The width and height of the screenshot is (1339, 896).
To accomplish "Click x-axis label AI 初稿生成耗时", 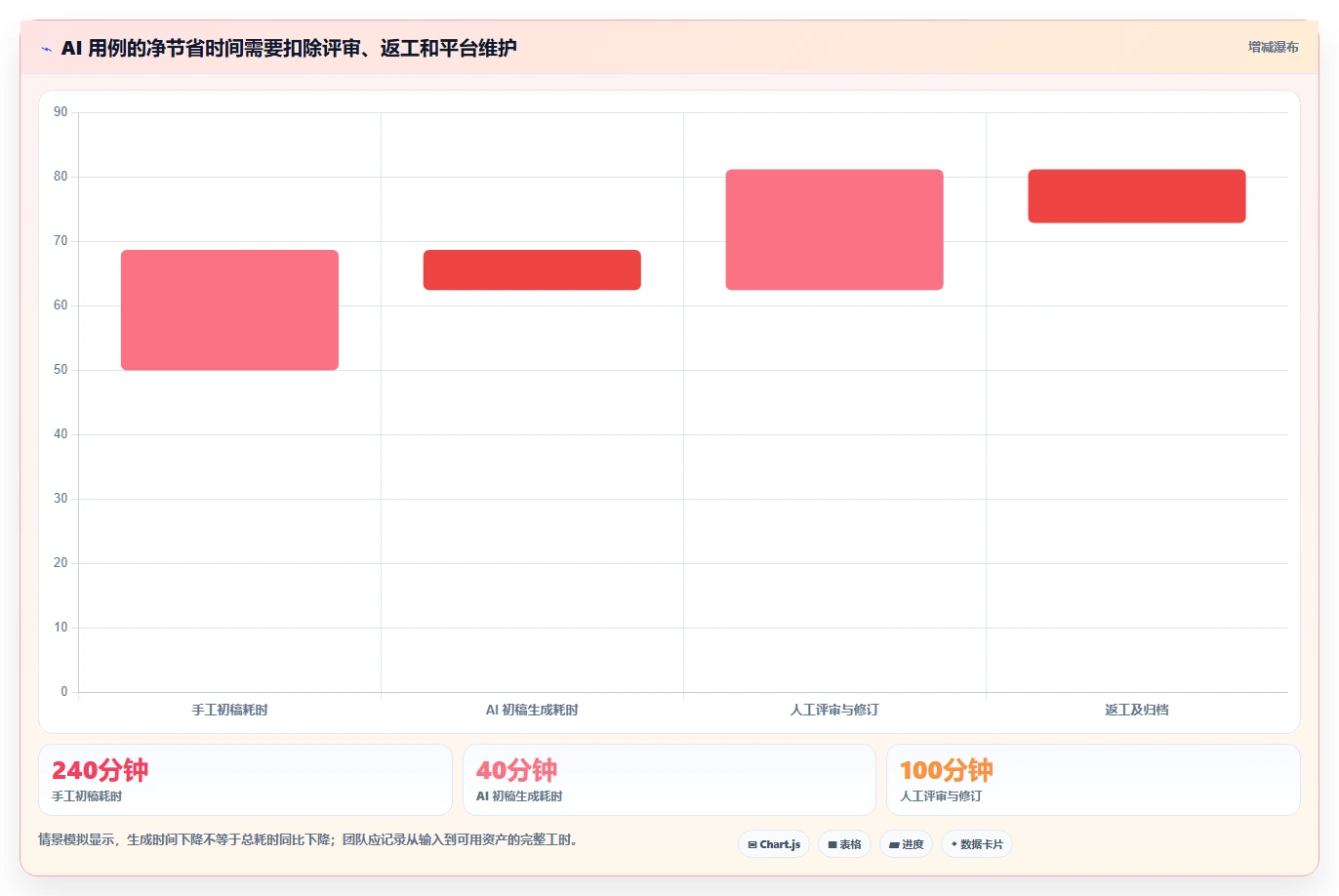I will pyautogui.click(x=532, y=710).
